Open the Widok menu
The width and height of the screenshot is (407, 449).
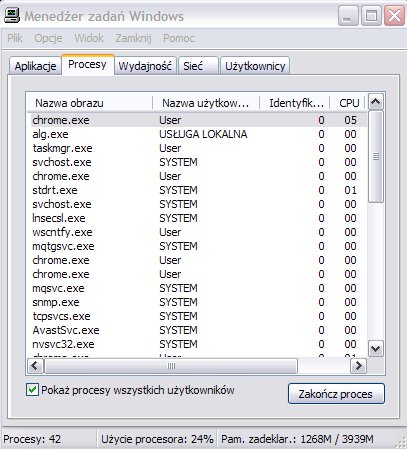click(89, 38)
